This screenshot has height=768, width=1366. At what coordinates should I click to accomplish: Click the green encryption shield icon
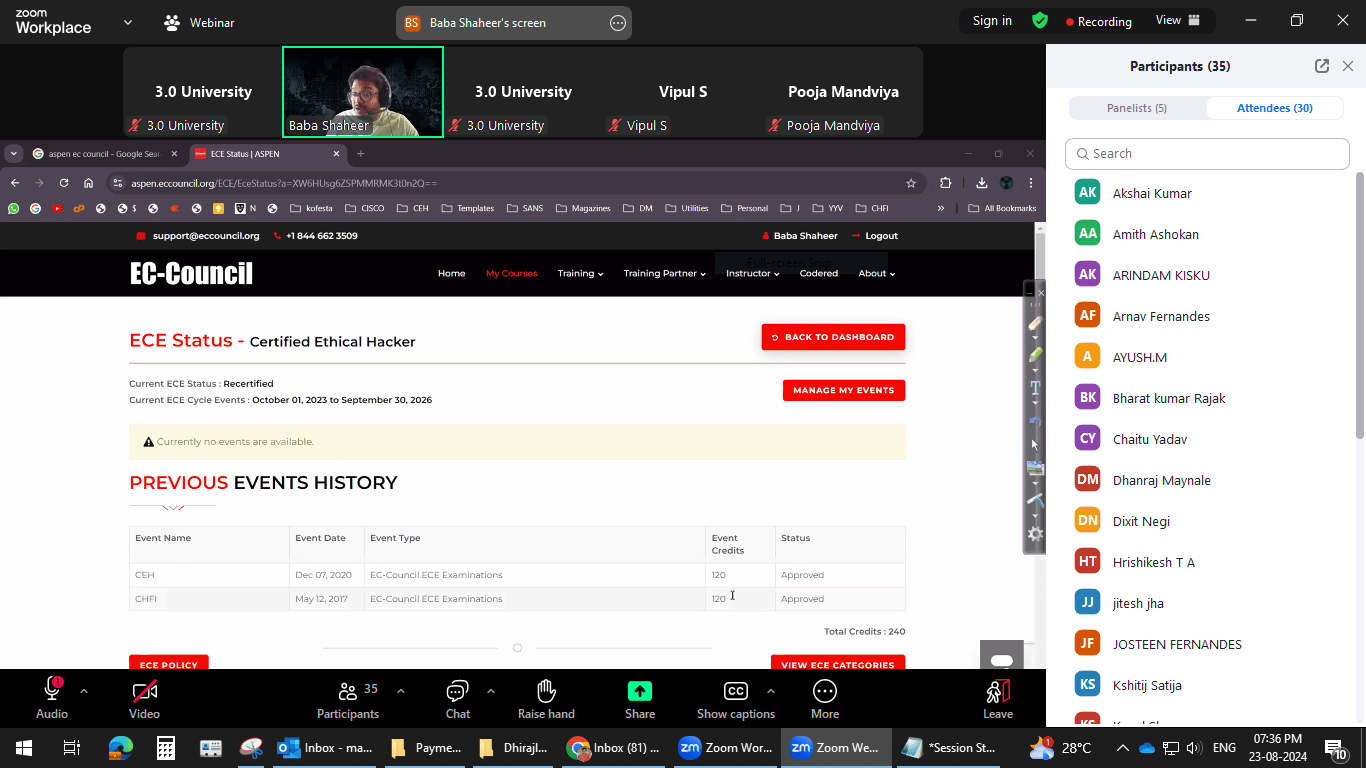pyautogui.click(x=1040, y=20)
